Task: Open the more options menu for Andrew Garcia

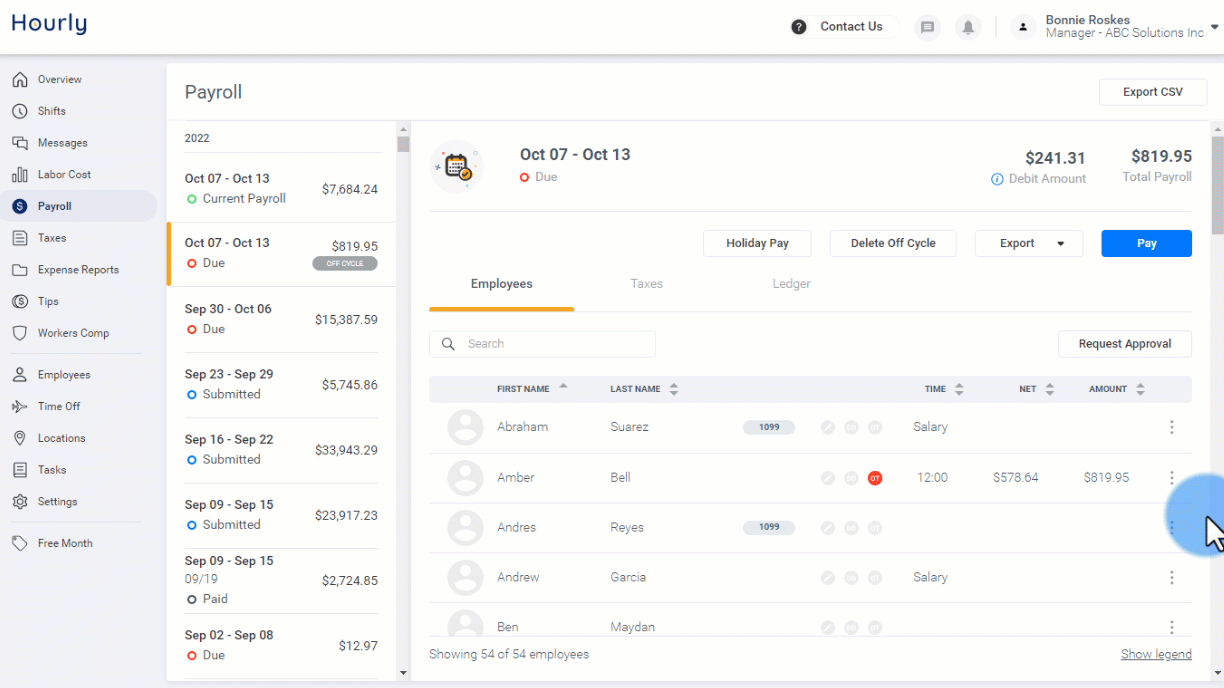Action: [x=1172, y=577]
